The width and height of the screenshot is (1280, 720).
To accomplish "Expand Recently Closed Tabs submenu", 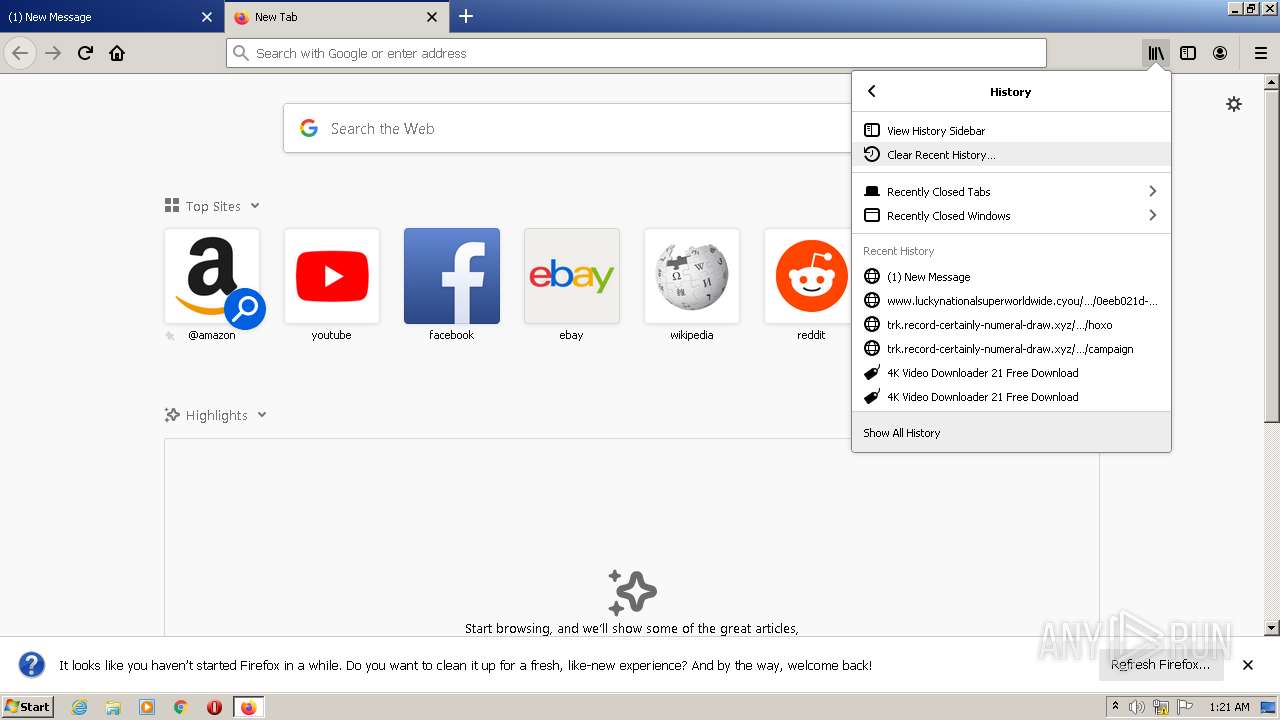I will (x=1011, y=191).
